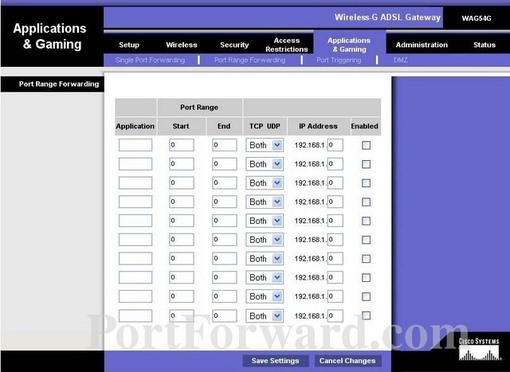Open the DMZ sub-tab

(x=400, y=60)
